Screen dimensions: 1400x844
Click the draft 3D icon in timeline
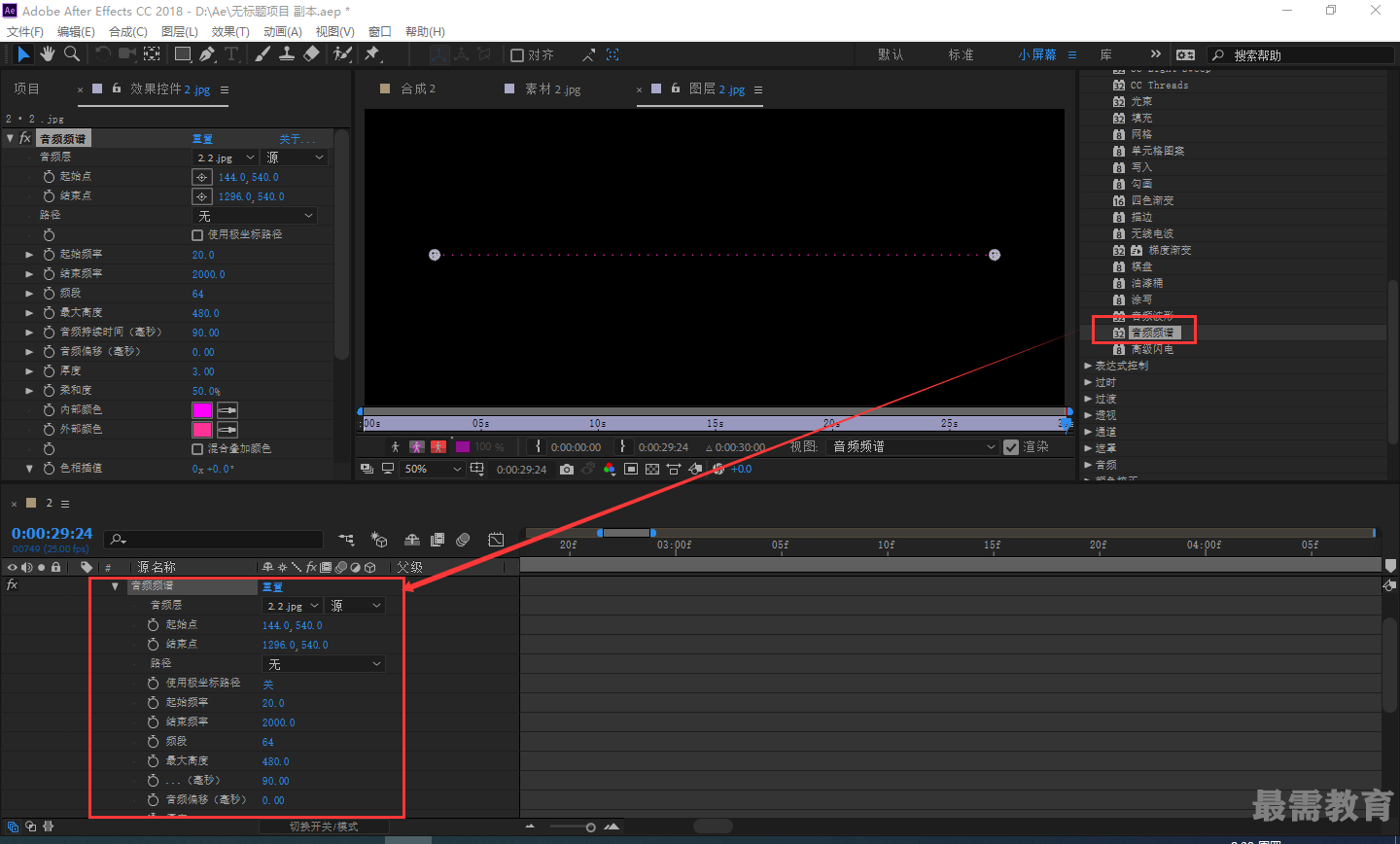pyautogui.click(x=379, y=540)
